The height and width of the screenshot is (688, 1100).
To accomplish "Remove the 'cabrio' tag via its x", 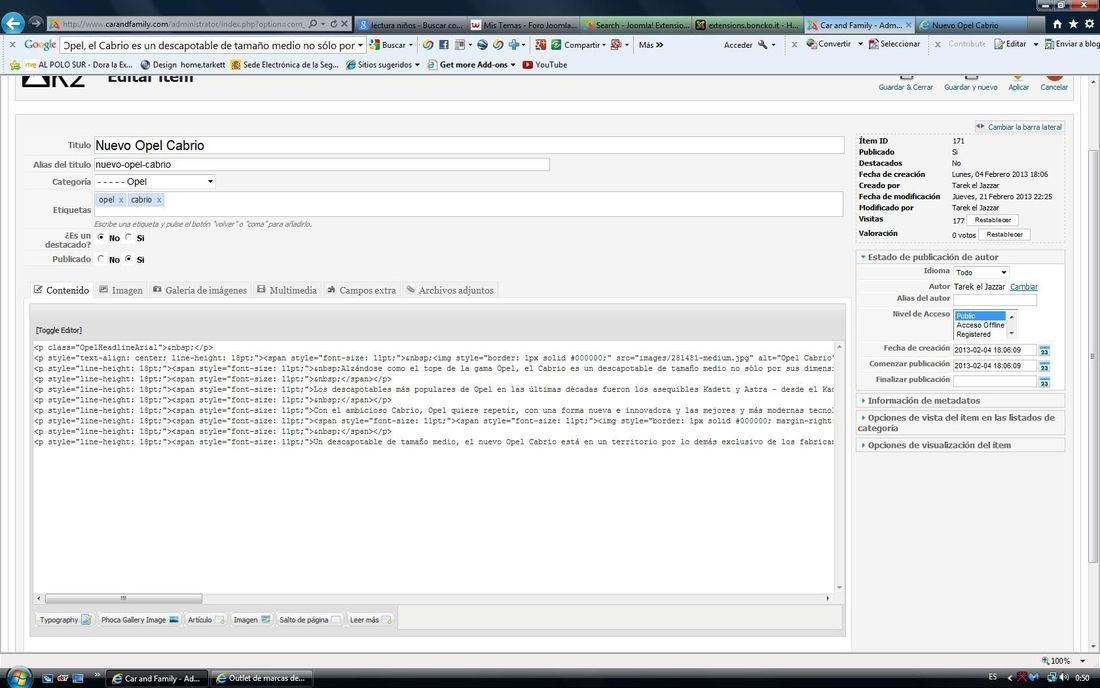I will [x=159, y=200].
